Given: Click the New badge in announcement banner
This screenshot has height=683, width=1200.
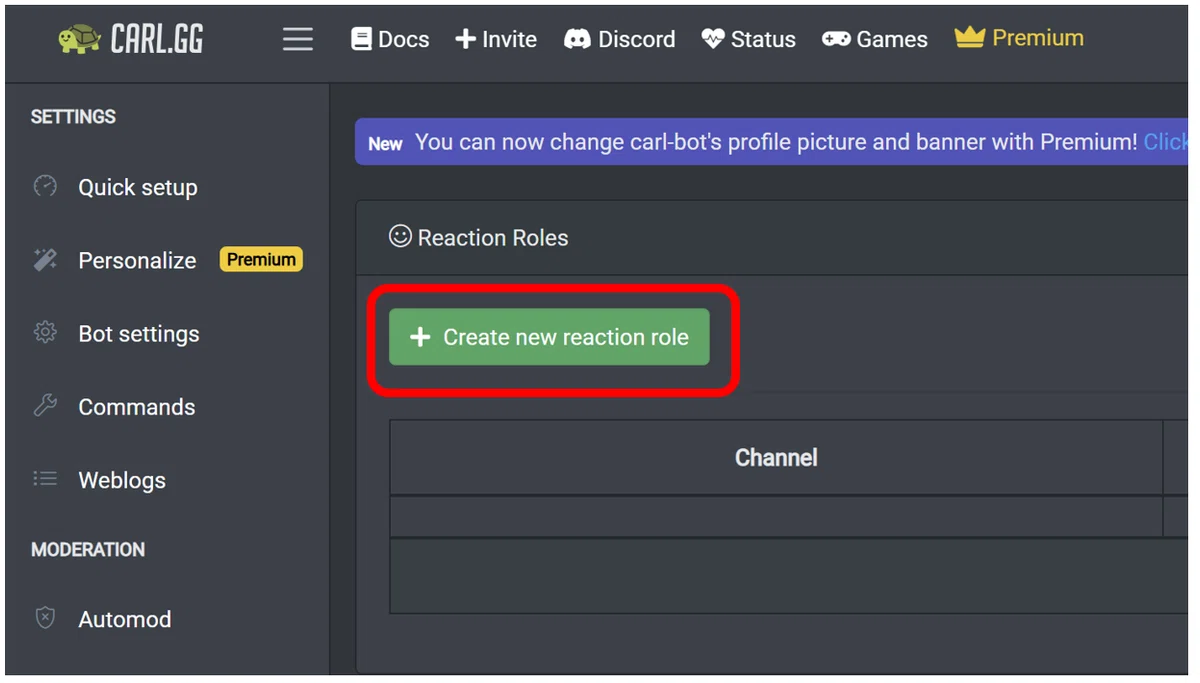Looking at the screenshot, I should tap(385, 143).
